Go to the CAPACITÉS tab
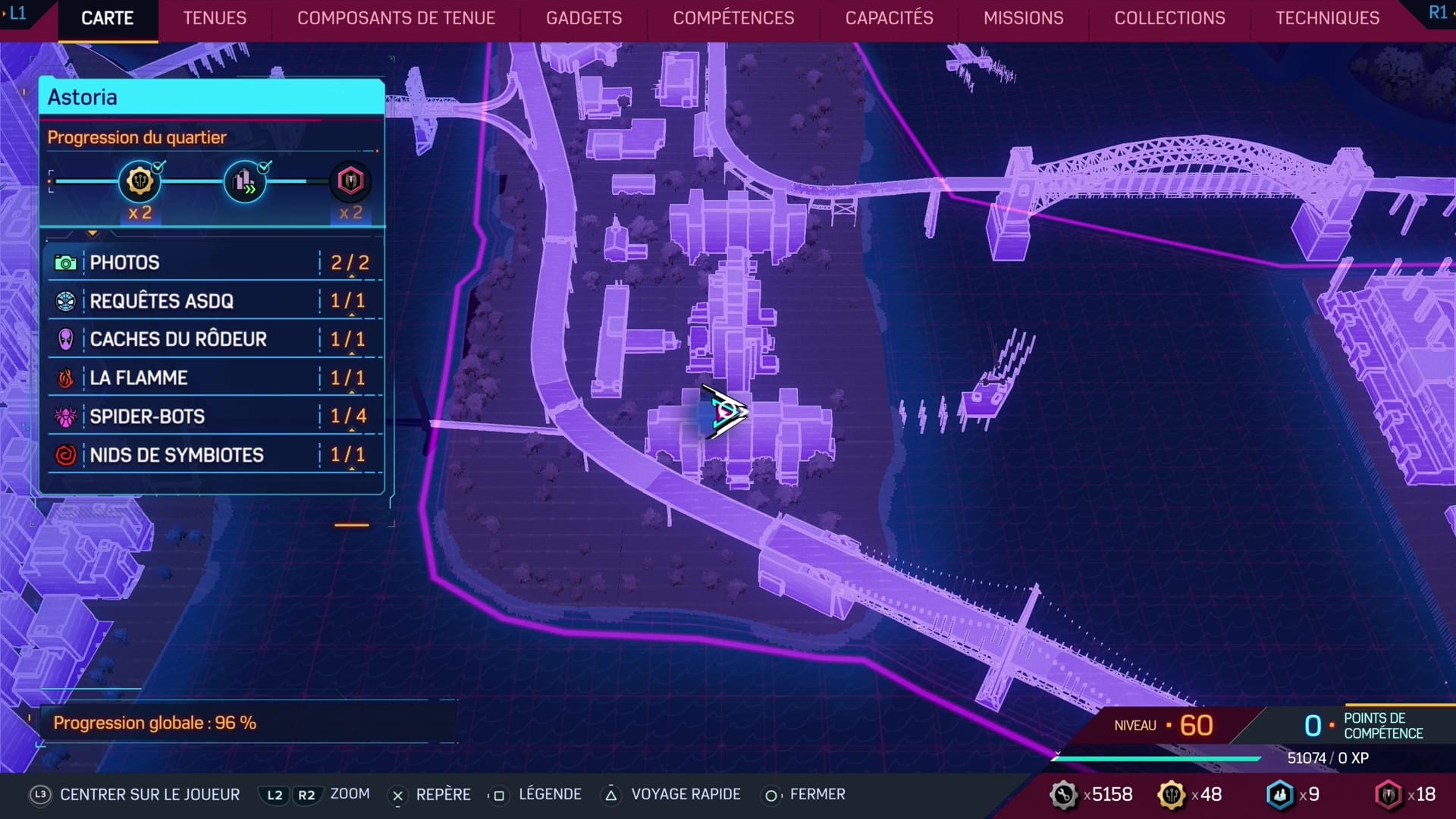Viewport: 1456px width, 819px height. 889,18
